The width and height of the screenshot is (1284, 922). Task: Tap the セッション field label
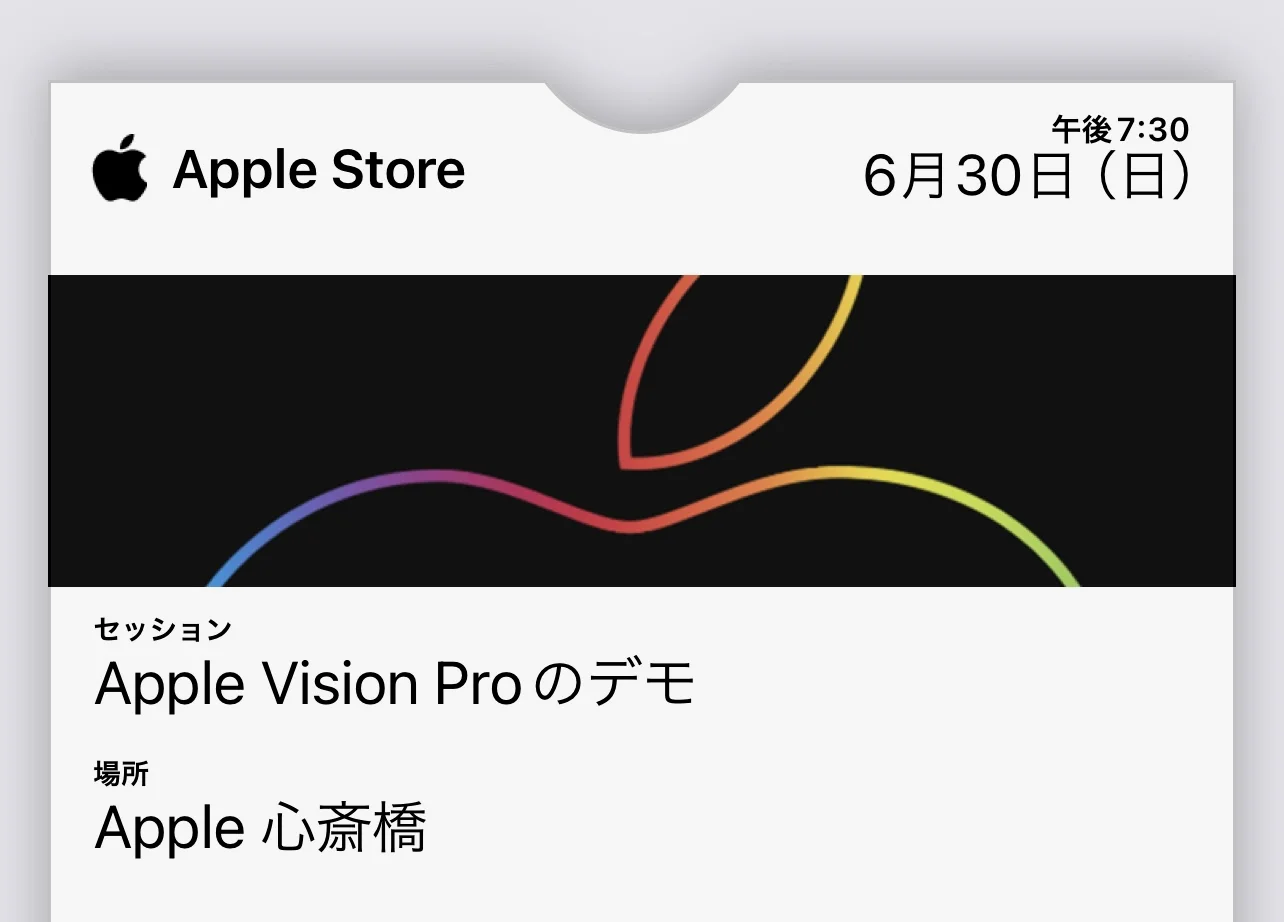(x=163, y=629)
